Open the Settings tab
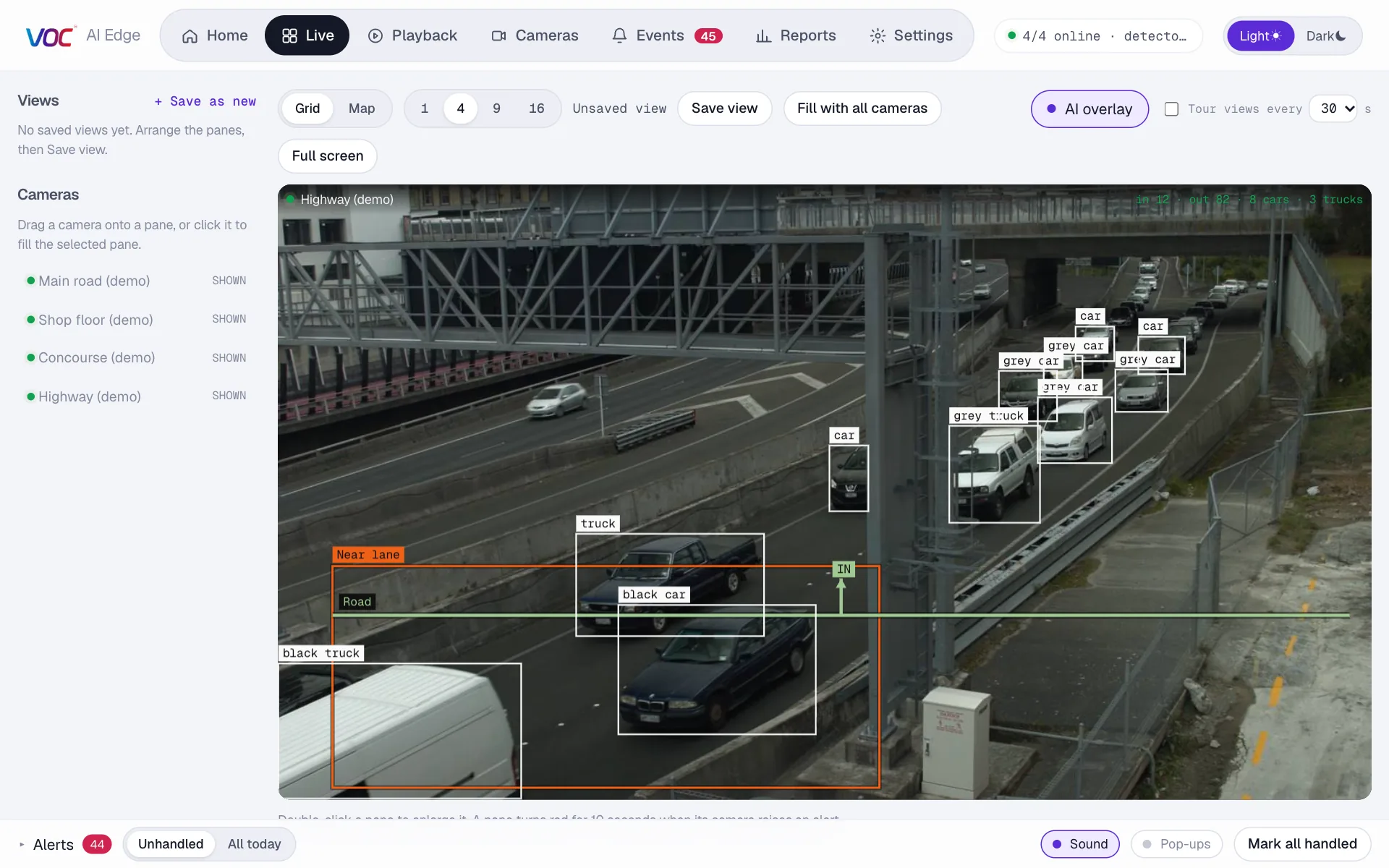Viewport: 1389px width, 868px height. 912,35
